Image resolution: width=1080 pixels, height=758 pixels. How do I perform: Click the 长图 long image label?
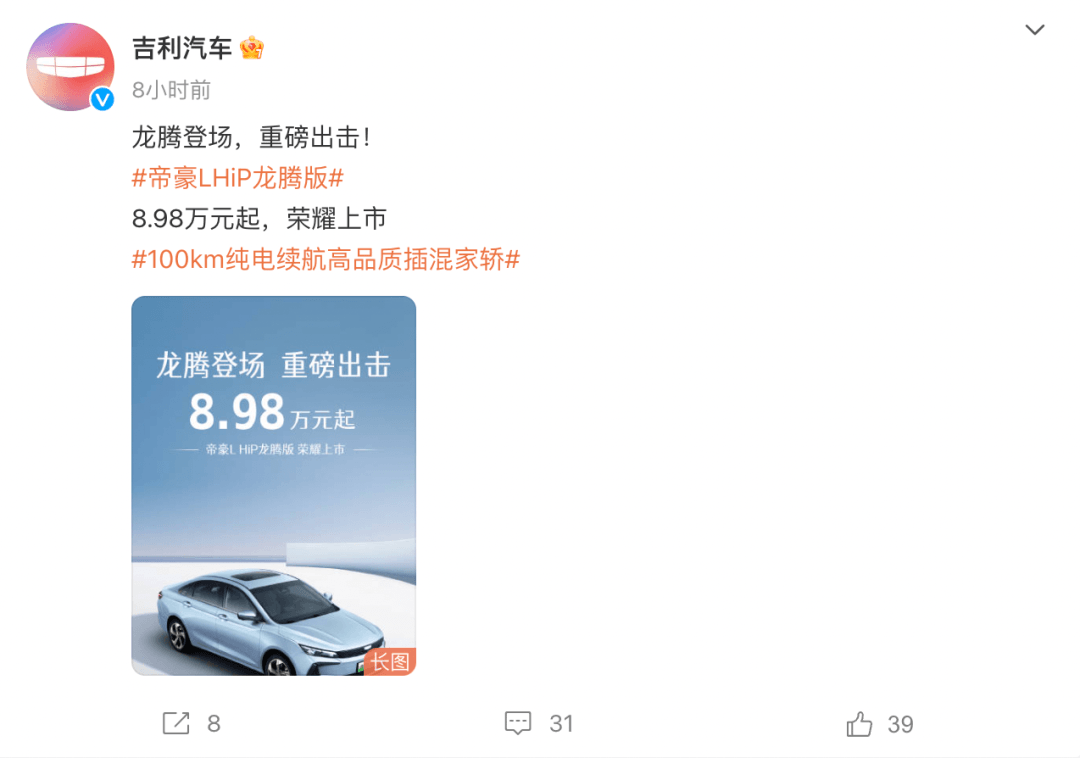click(x=390, y=662)
